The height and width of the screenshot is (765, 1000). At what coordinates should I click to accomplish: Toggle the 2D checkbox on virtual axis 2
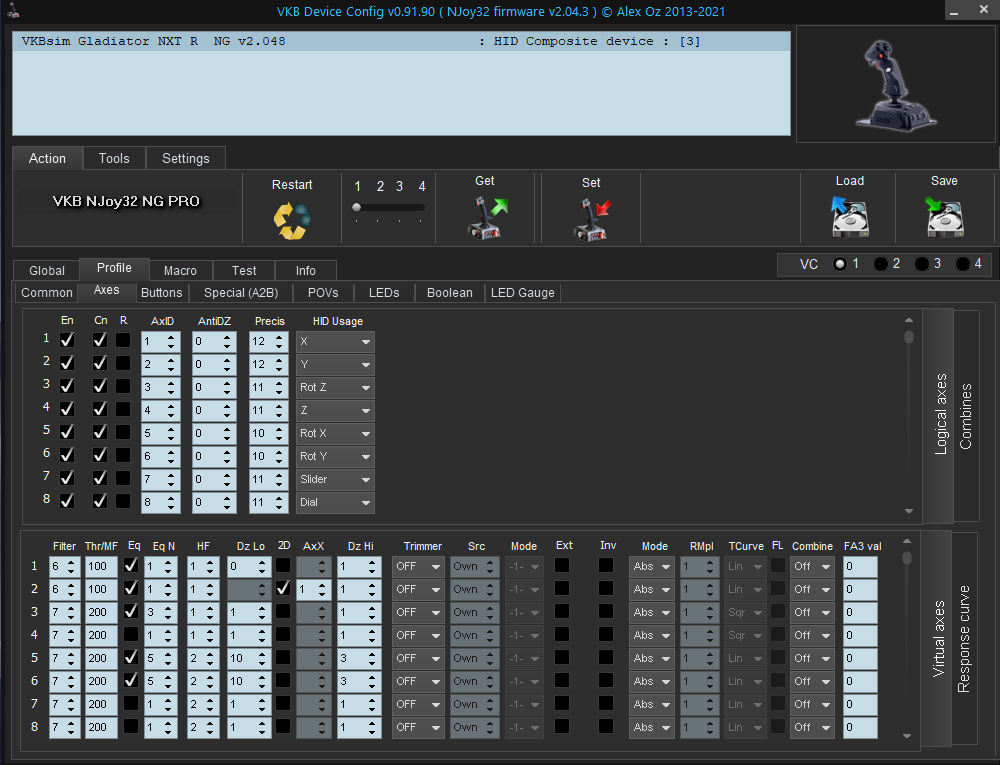point(284,589)
